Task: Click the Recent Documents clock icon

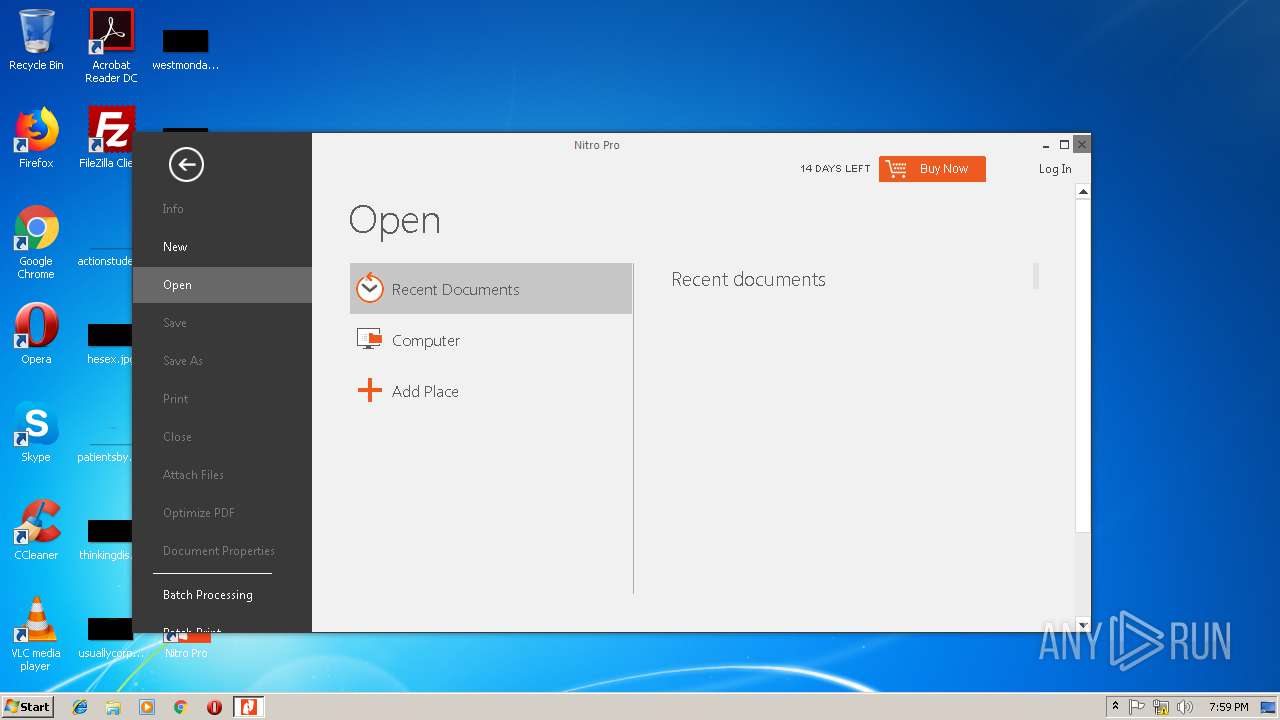Action: (x=370, y=288)
